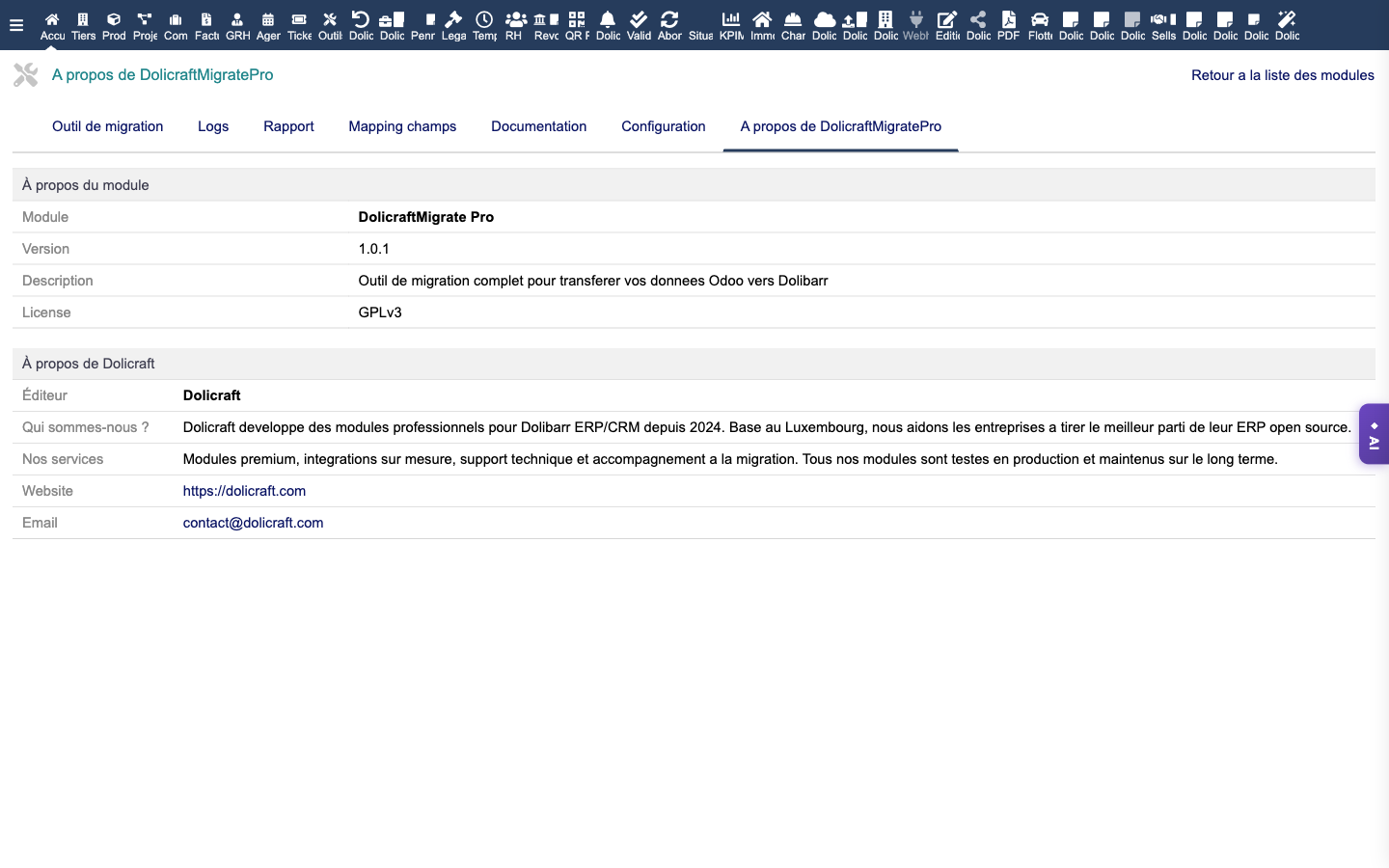Open Facturation invoice icon

point(206,19)
